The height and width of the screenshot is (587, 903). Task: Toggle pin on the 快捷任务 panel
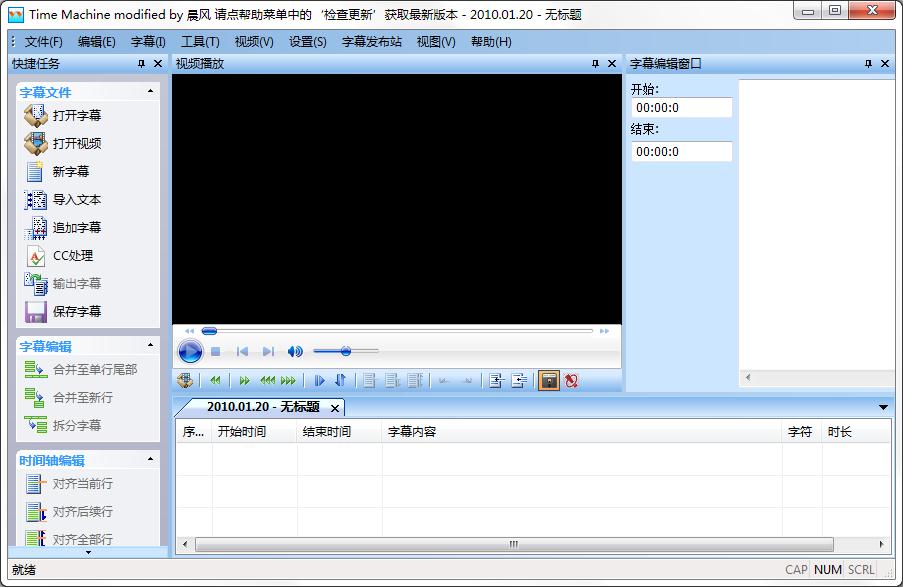click(x=141, y=63)
